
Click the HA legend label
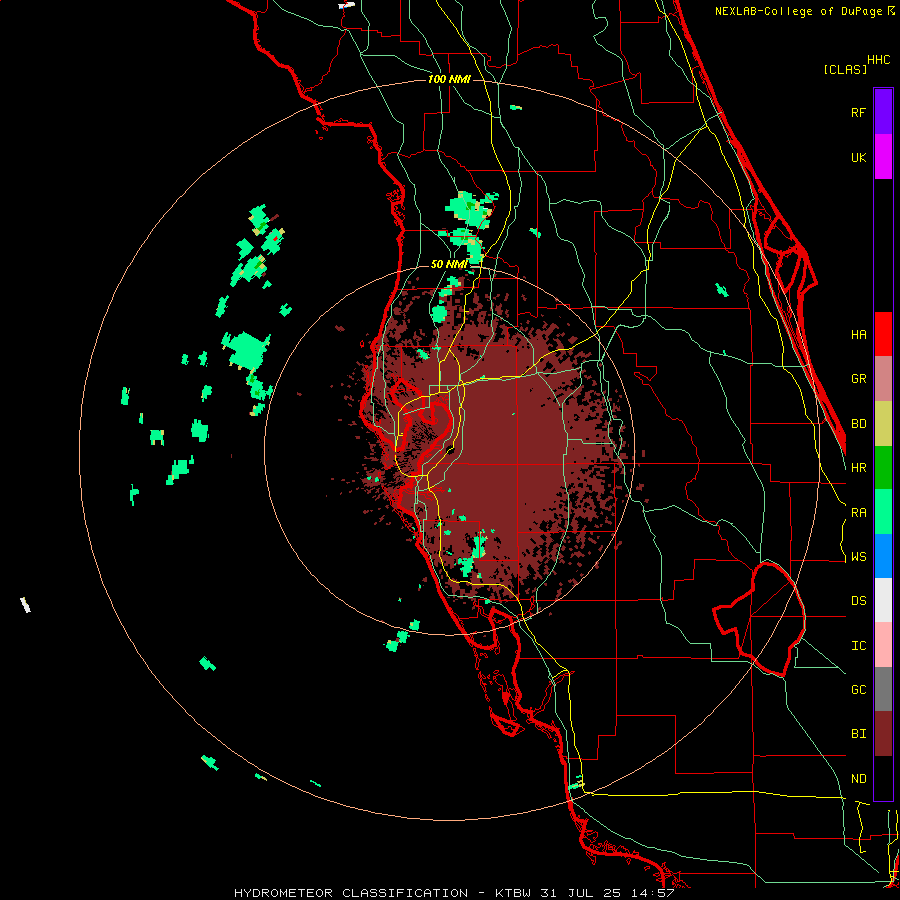click(x=858, y=334)
